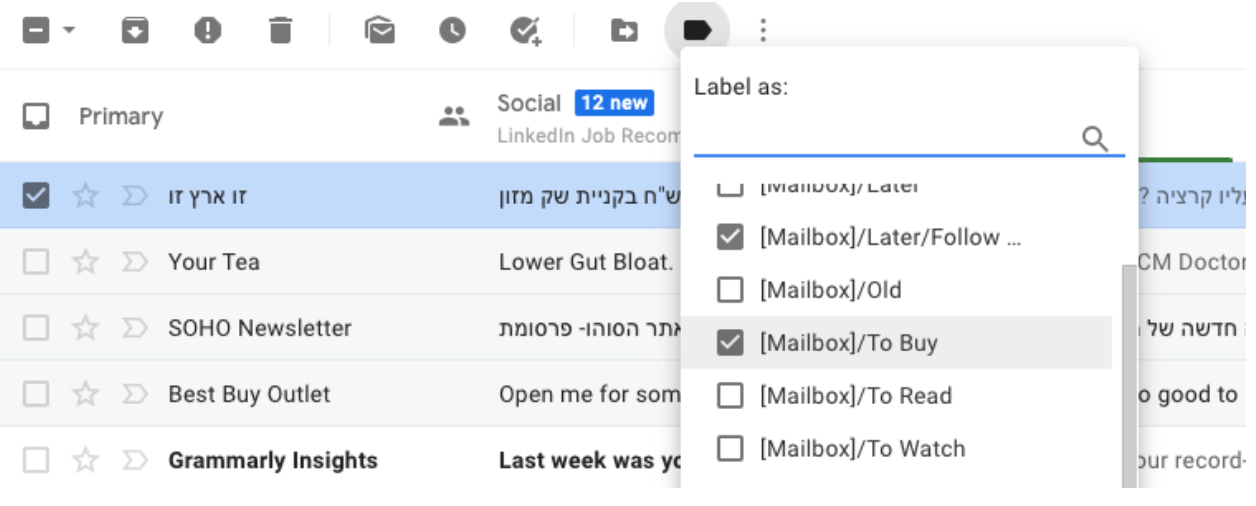The height and width of the screenshot is (506, 1256).
Task: Click Add to Tasks icon
Action: pyautogui.click(x=525, y=32)
